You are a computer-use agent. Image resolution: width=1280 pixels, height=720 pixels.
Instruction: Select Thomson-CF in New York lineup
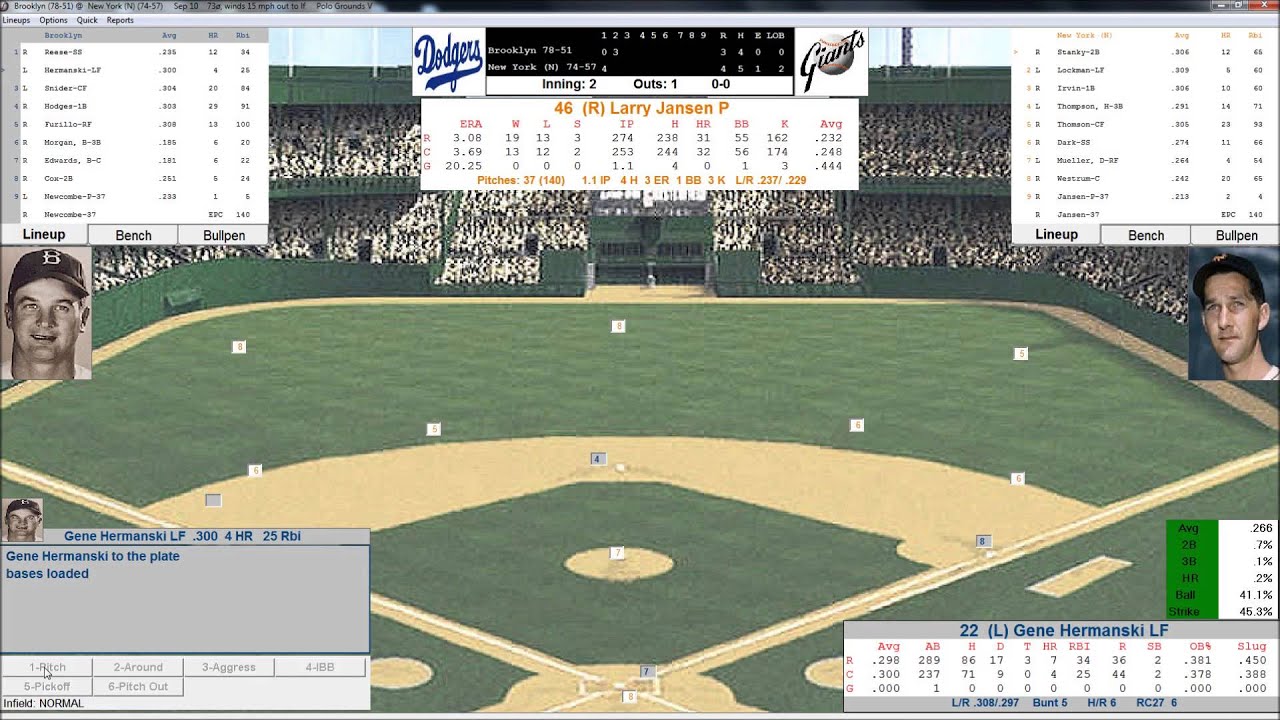tap(1146, 124)
